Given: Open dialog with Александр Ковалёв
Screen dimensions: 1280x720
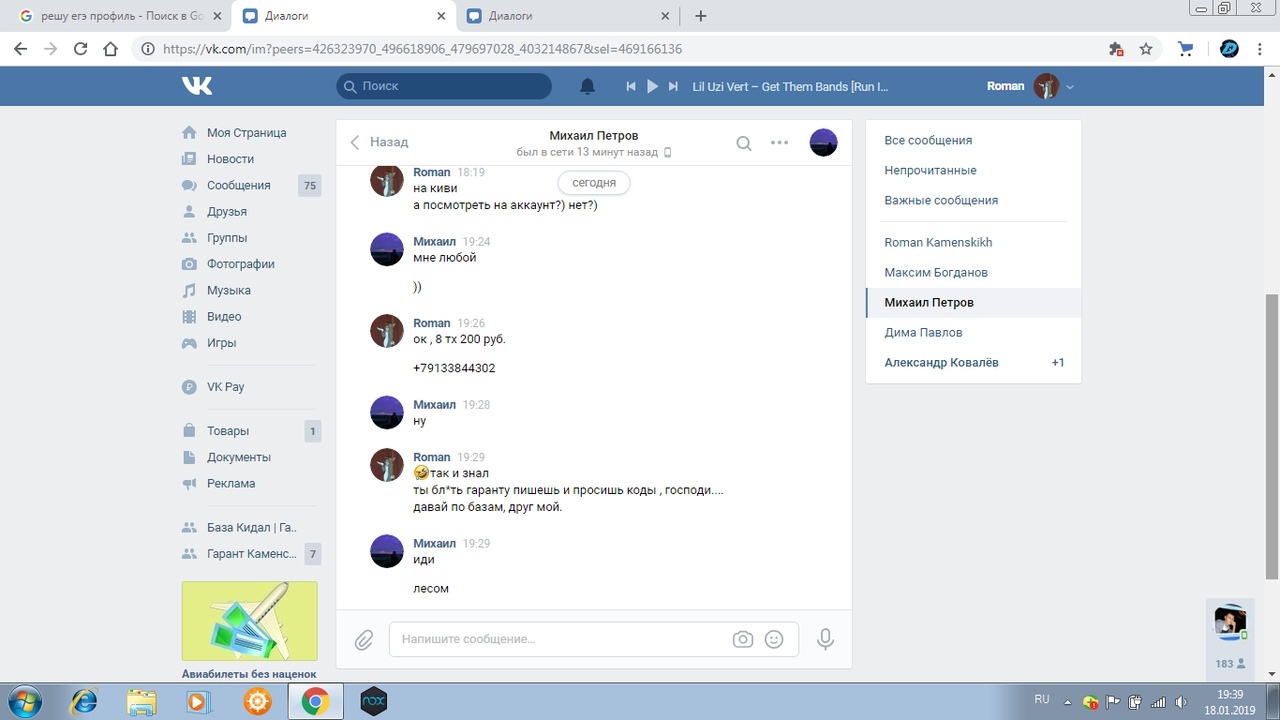Looking at the screenshot, I should click(x=941, y=362).
